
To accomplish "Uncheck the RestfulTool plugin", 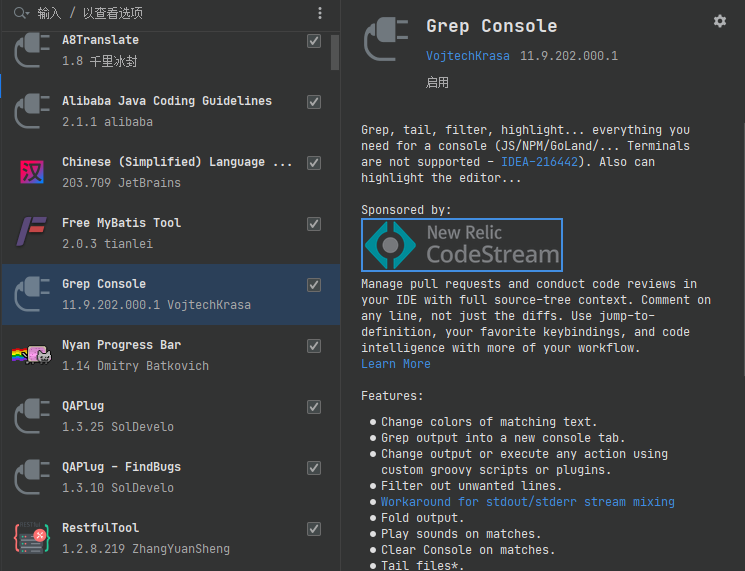I will click(314, 529).
